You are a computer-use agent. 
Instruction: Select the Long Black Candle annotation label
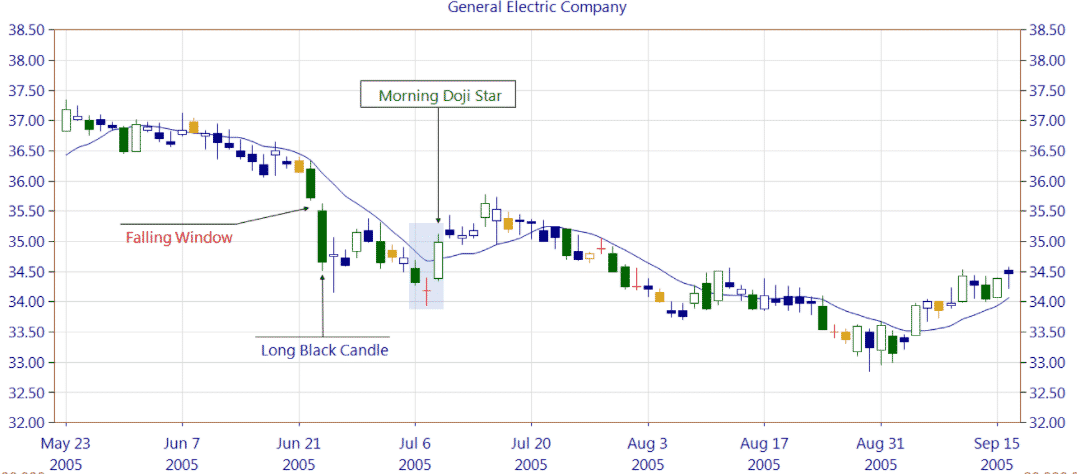(325, 351)
